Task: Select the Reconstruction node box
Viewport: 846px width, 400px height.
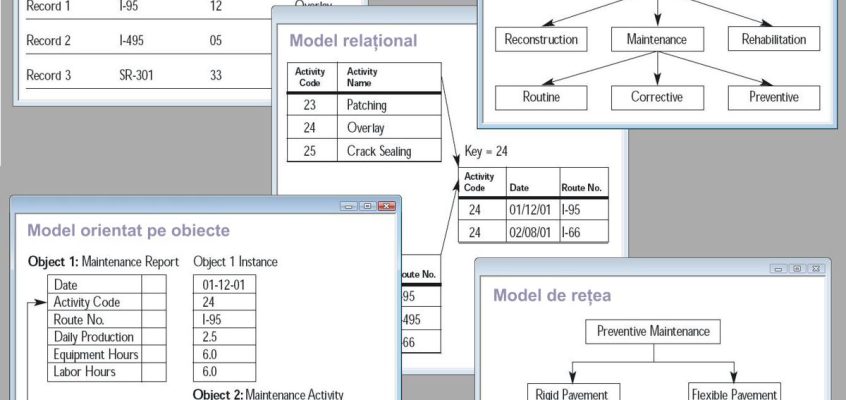Action: pos(541,39)
